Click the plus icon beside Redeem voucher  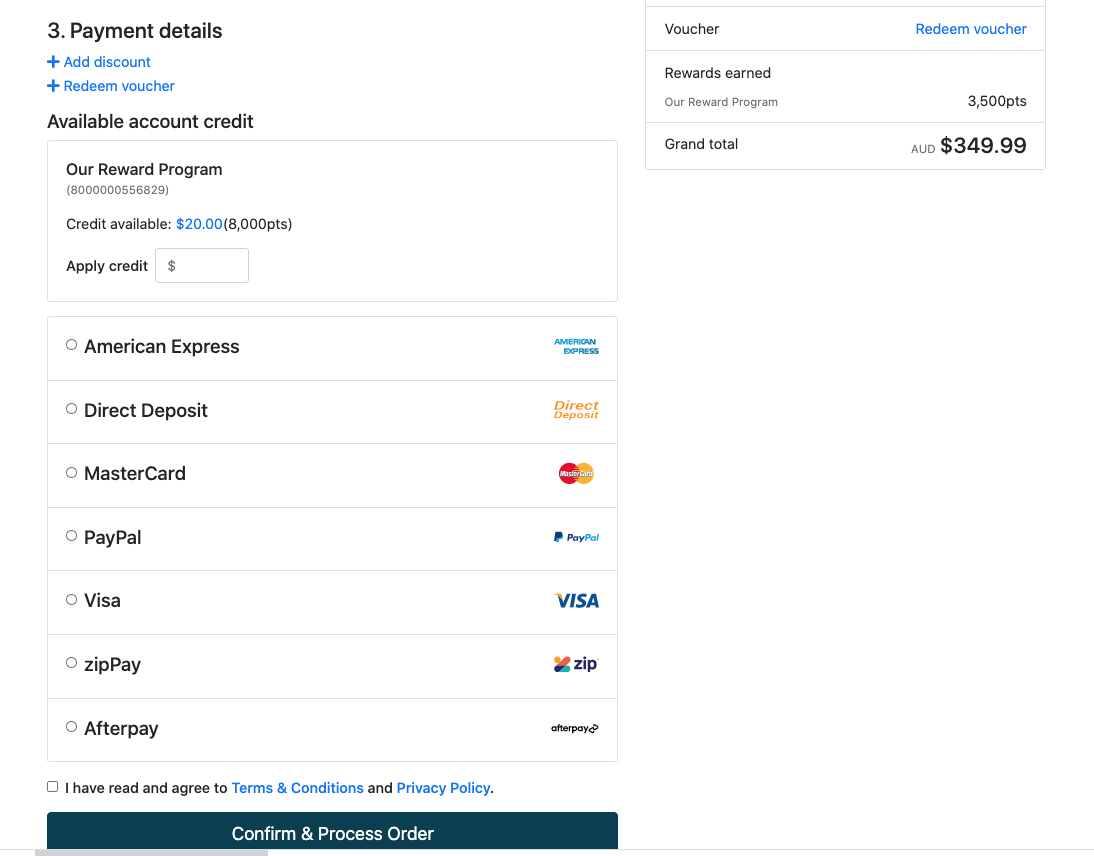(x=53, y=86)
